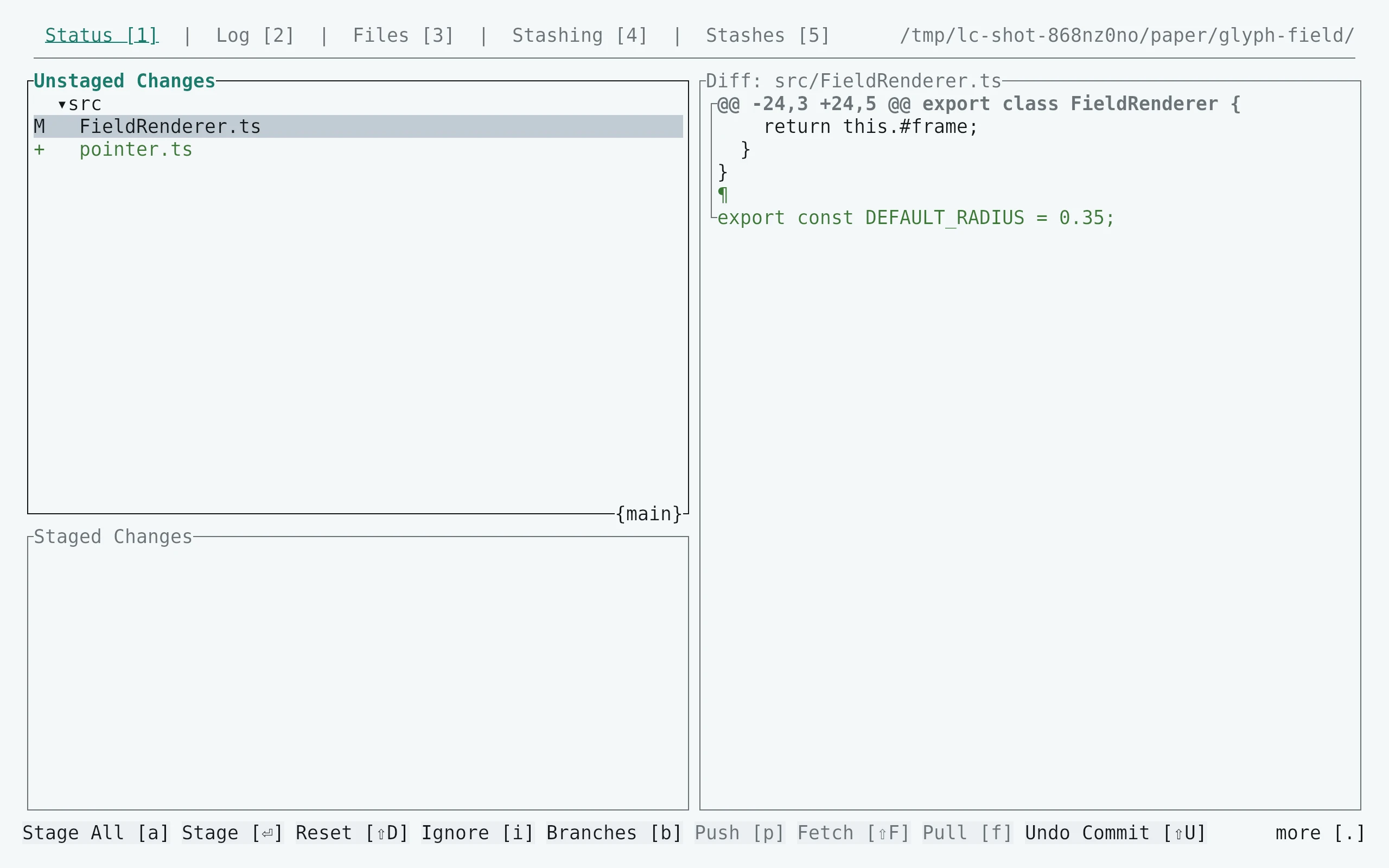Image resolution: width=1389 pixels, height=868 pixels.
Task: Switch to the Stashing [4] tab
Action: coord(579,36)
